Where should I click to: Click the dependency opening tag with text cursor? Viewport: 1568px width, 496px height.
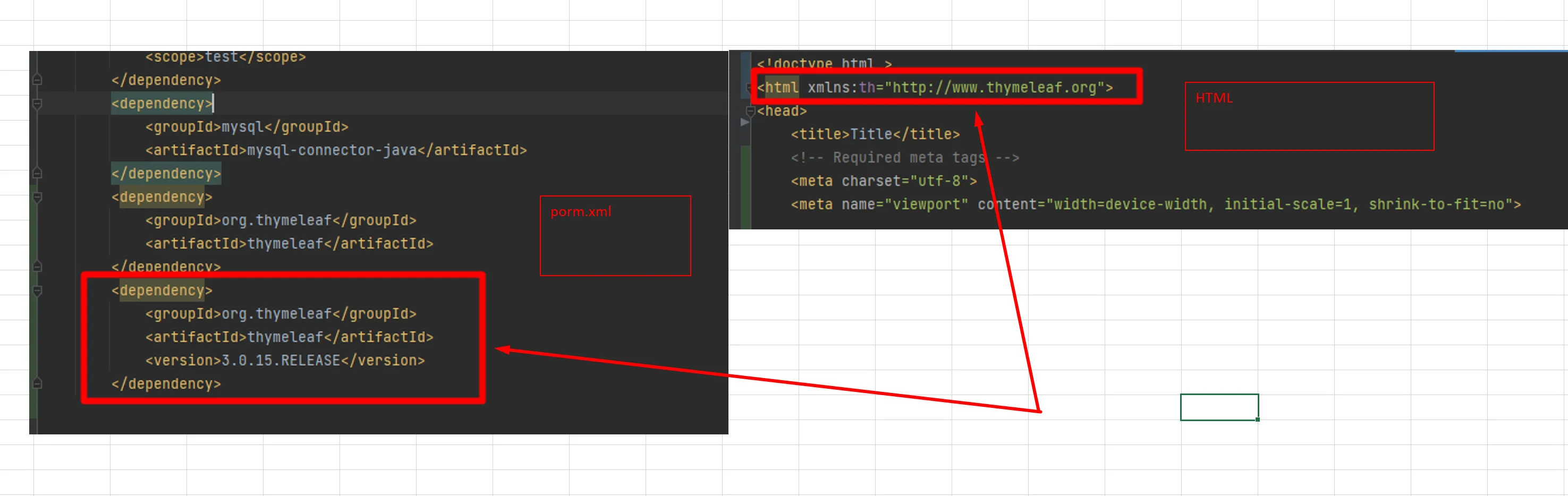162,104
